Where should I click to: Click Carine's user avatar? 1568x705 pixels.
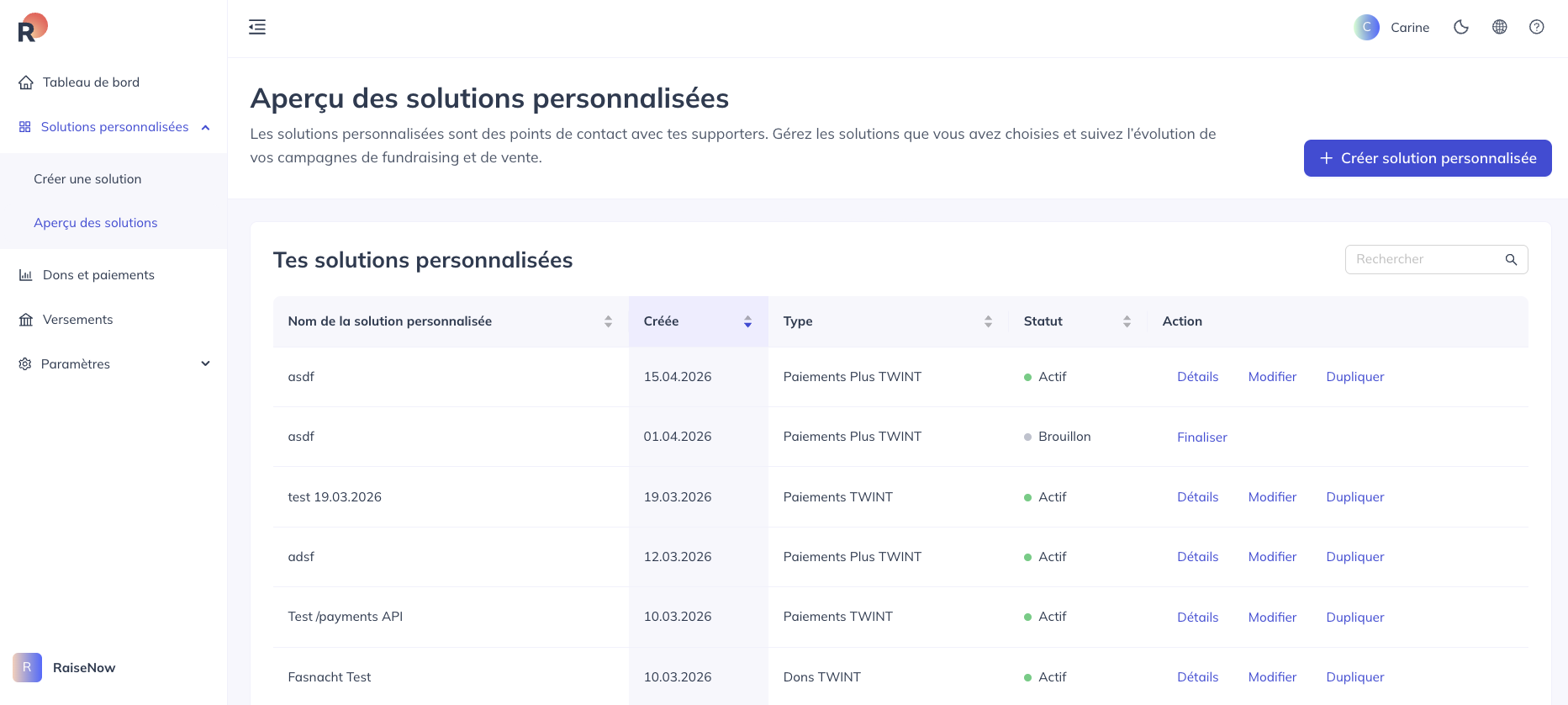(x=1367, y=27)
